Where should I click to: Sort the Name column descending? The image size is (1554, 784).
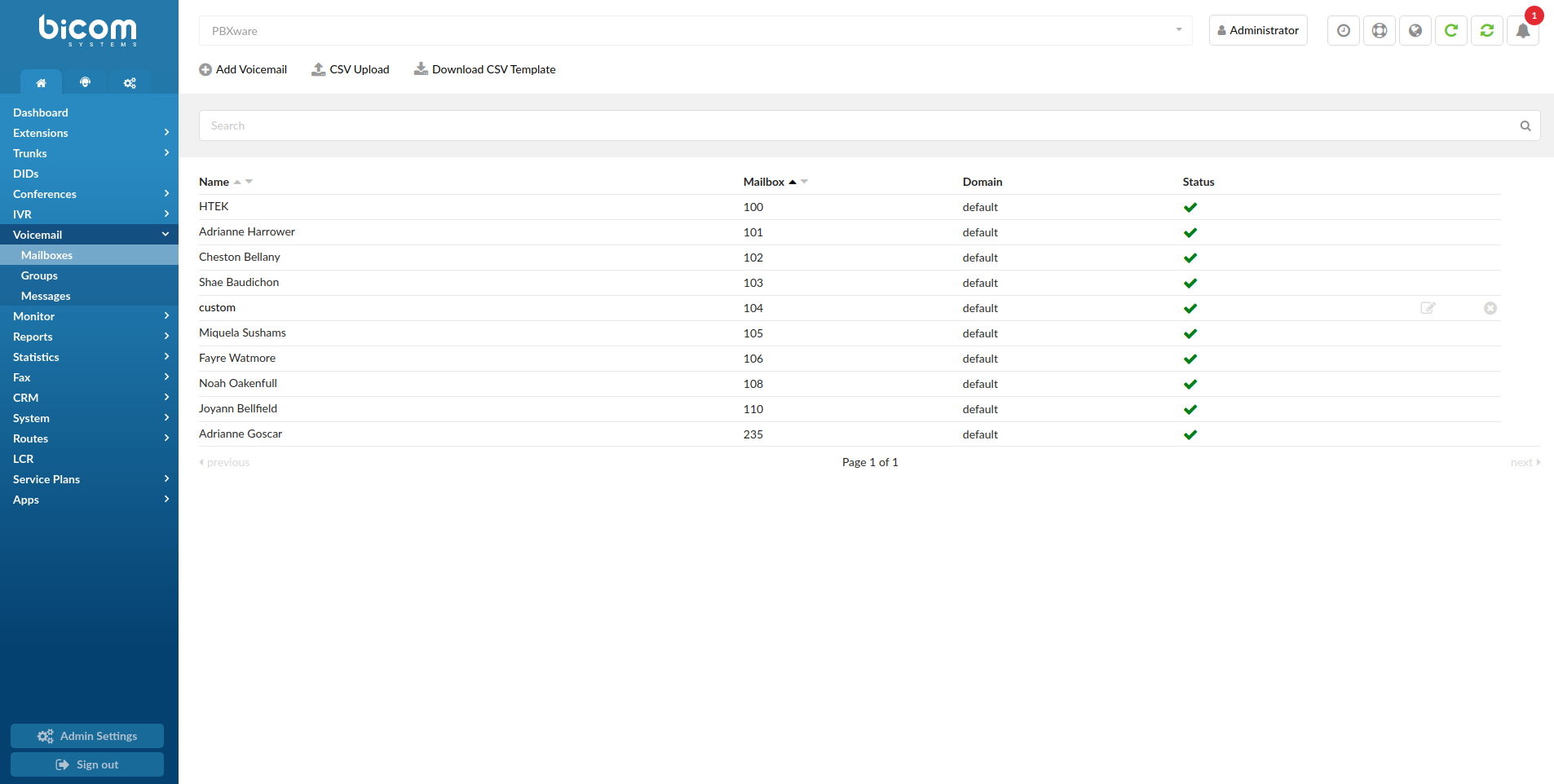coord(249,182)
